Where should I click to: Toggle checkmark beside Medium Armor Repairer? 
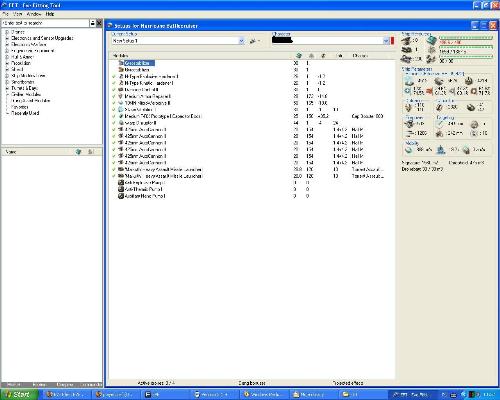pyautogui.click(x=114, y=96)
